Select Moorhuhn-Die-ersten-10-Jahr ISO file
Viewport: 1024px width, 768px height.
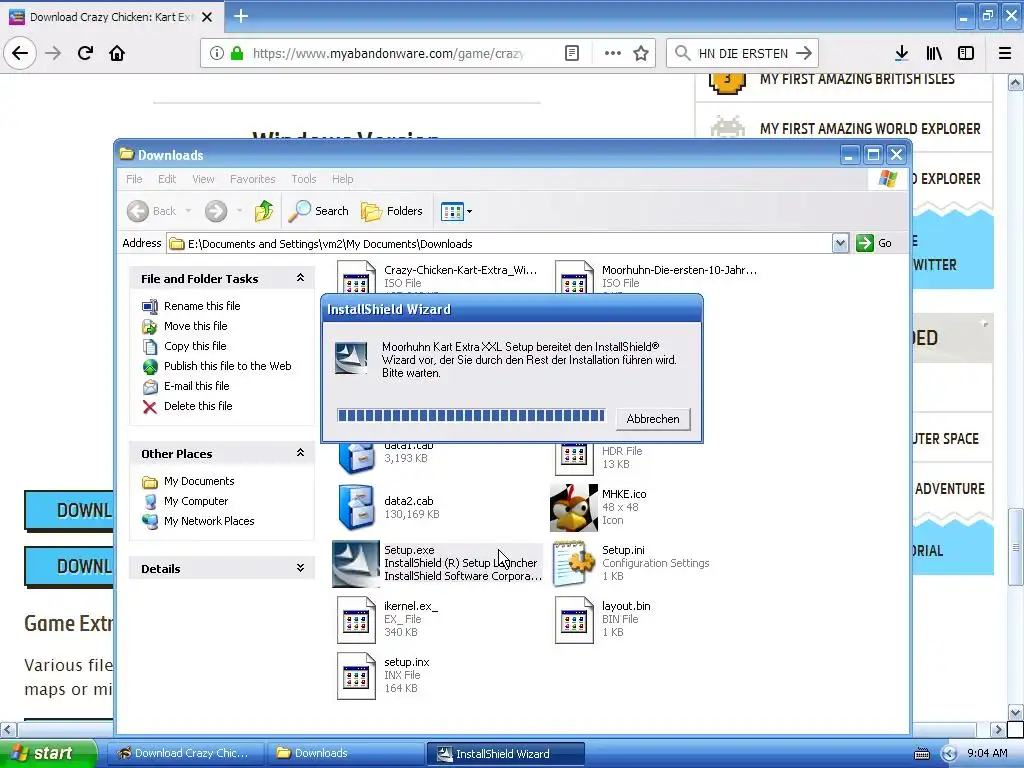(656, 276)
